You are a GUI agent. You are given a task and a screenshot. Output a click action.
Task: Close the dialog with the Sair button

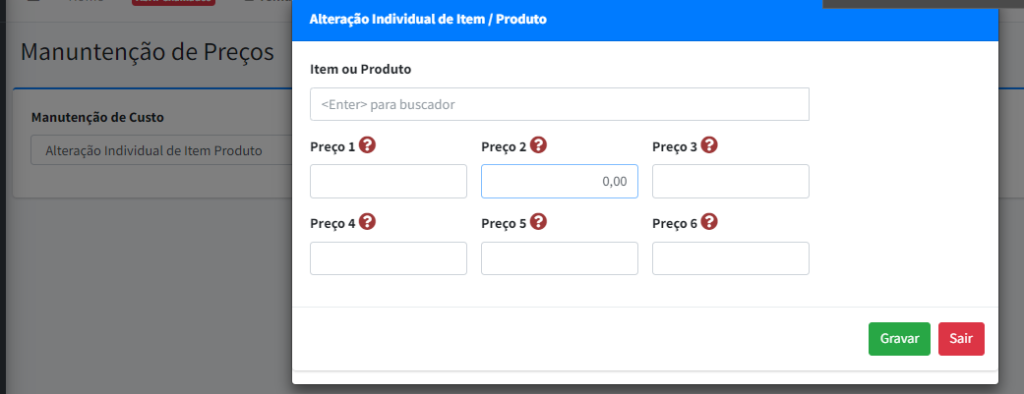961,339
